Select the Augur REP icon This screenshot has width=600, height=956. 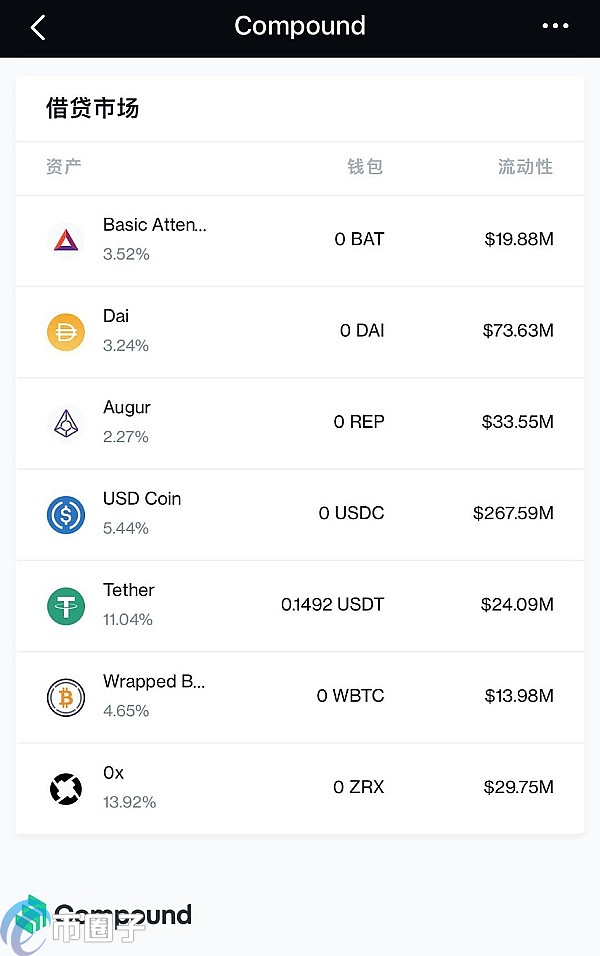pos(66,423)
